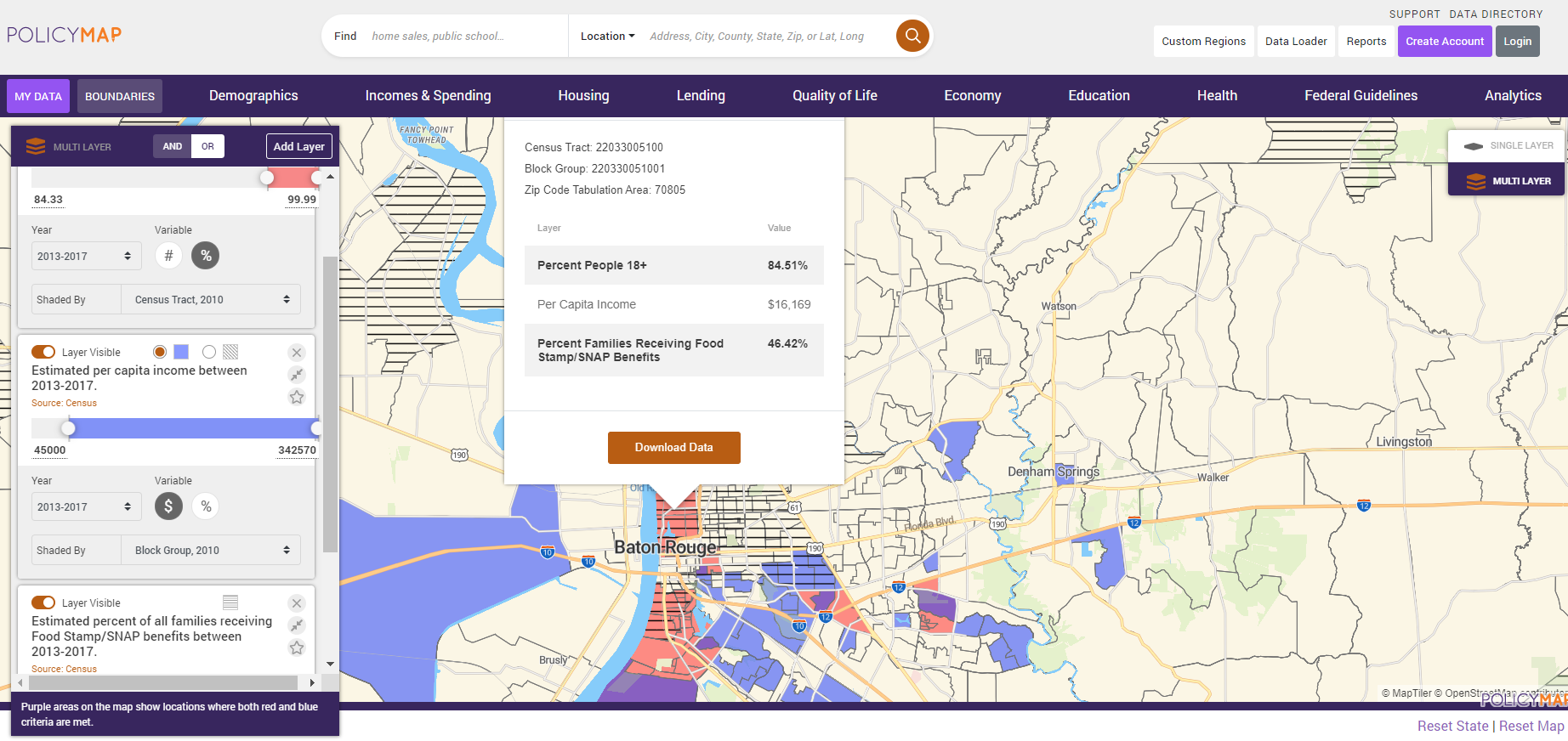Click the hatch pattern swatch for income layer
Screen dimensions: 1568x741
click(x=230, y=352)
